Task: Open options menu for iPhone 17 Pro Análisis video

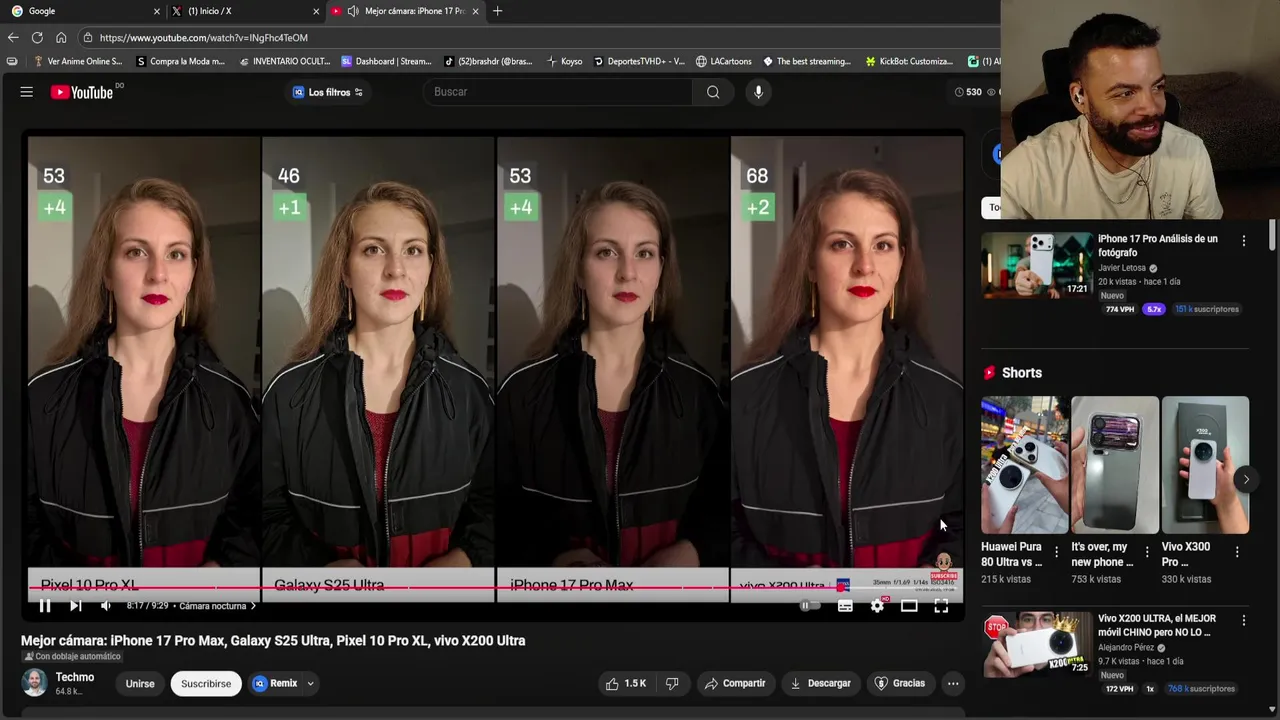Action: coord(1244,241)
